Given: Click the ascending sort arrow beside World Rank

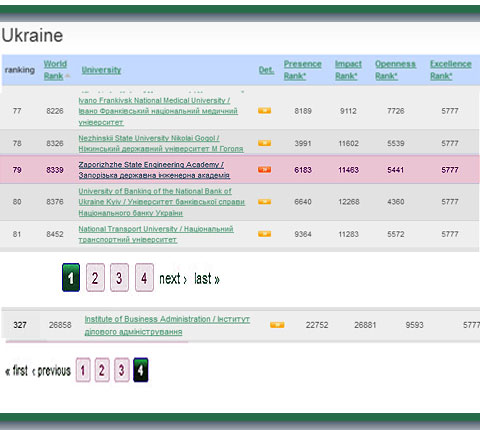Looking at the screenshot, I should tap(68, 76).
